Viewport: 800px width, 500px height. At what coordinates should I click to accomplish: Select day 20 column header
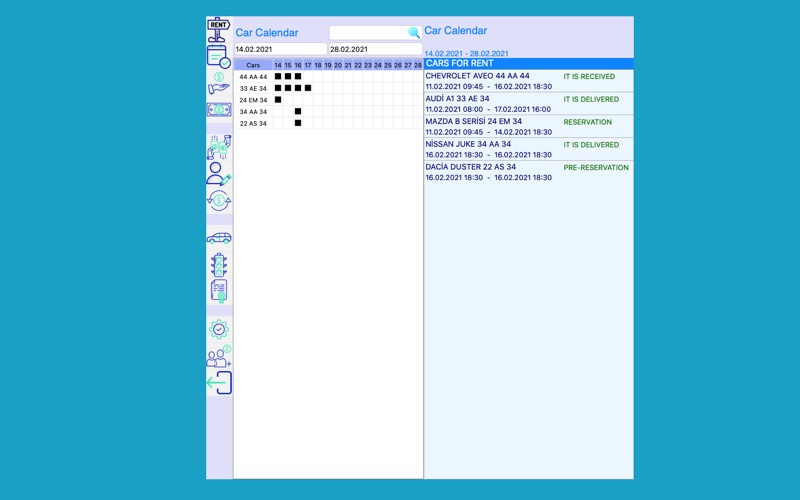pyautogui.click(x=338, y=65)
